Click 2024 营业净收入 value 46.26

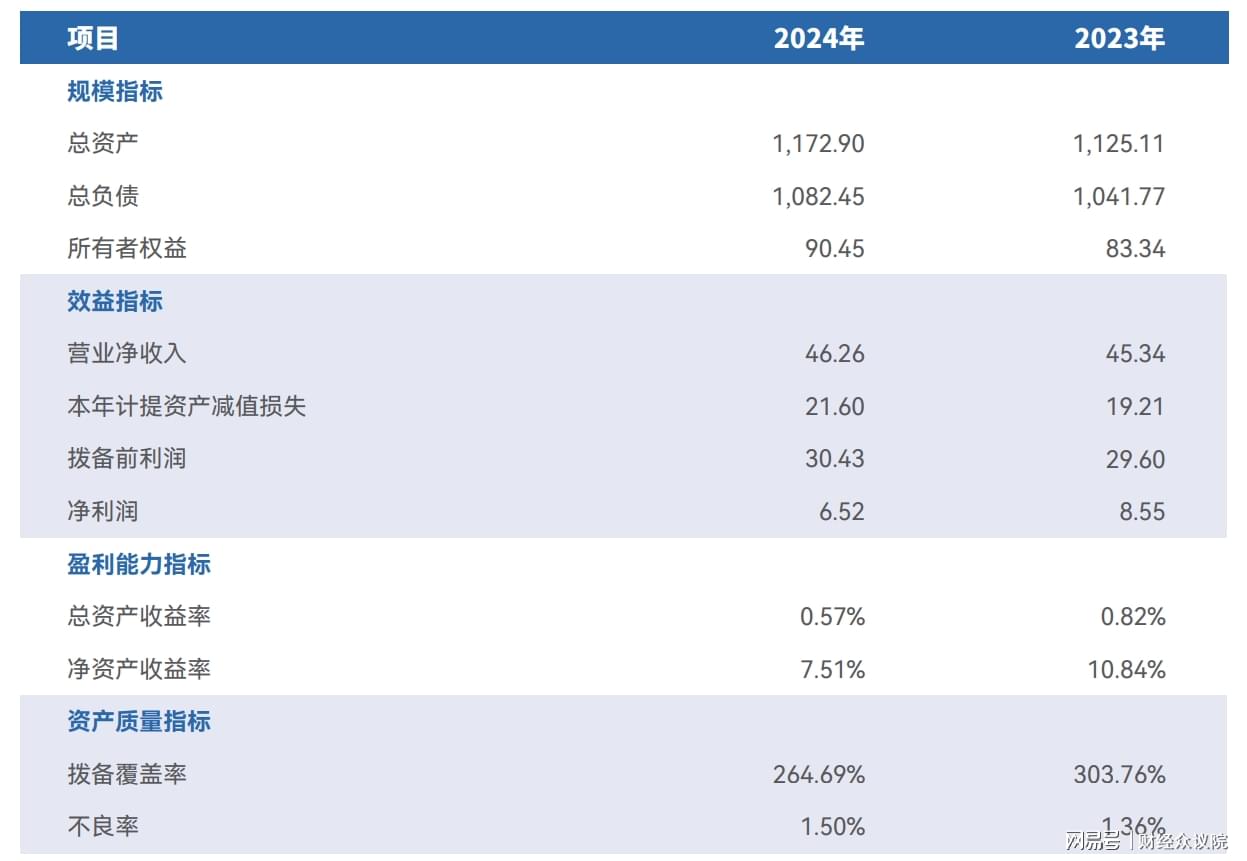pos(834,354)
